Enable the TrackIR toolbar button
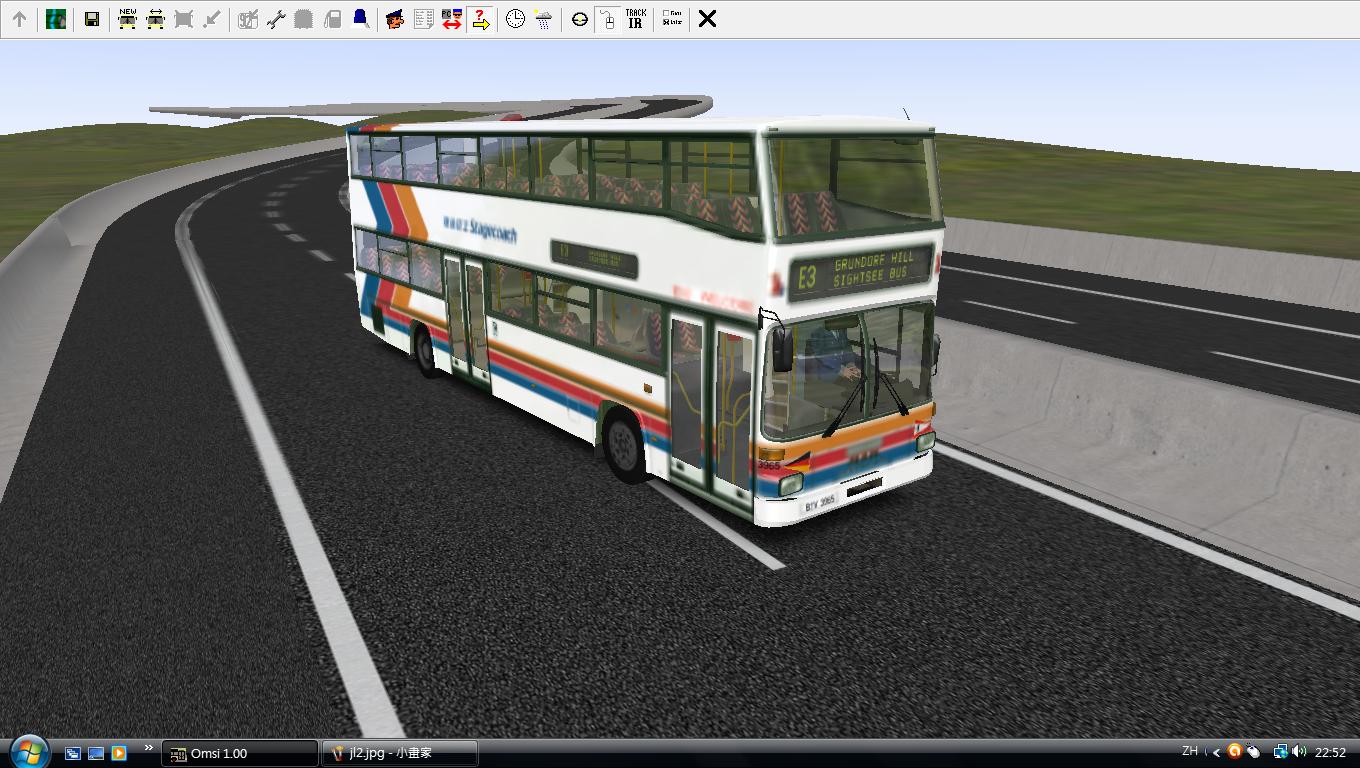 pos(635,19)
